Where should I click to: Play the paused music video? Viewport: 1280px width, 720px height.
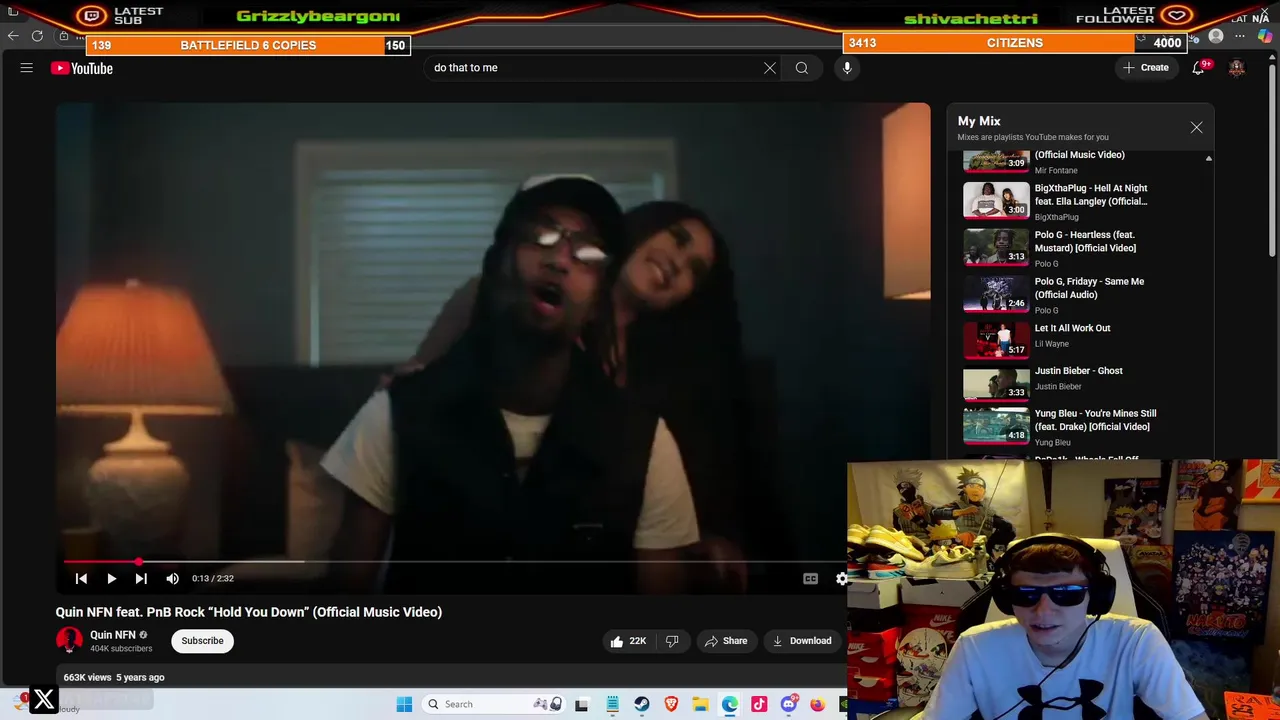coord(111,578)
